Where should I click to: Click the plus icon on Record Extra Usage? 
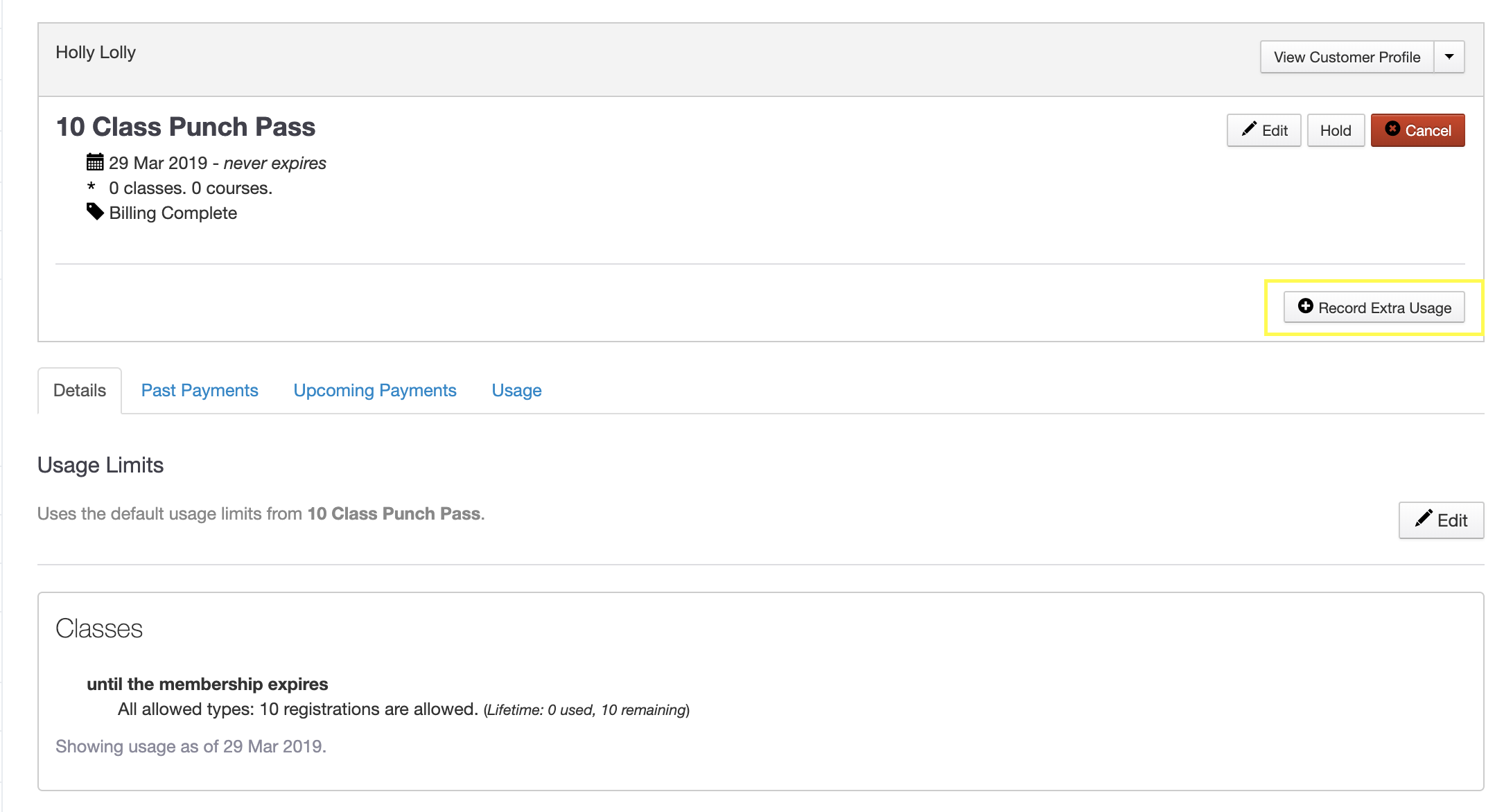(1305, 306)
